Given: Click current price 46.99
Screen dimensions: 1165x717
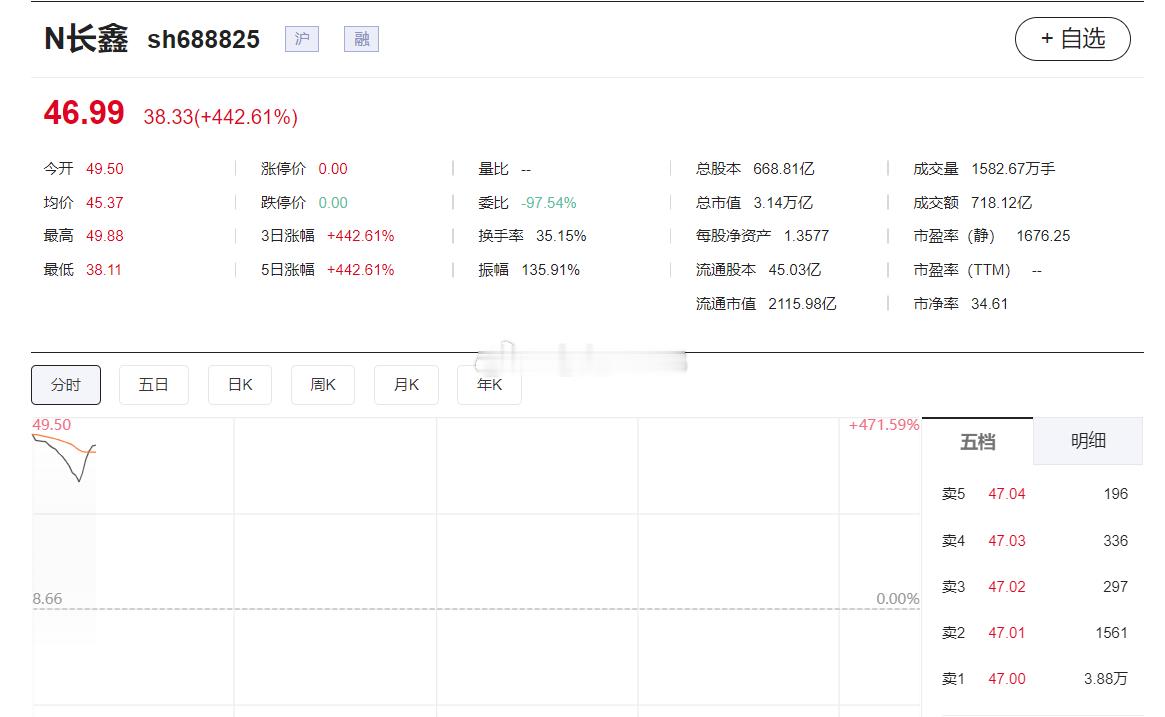Looking at the screenshot, I should [83, 113].
